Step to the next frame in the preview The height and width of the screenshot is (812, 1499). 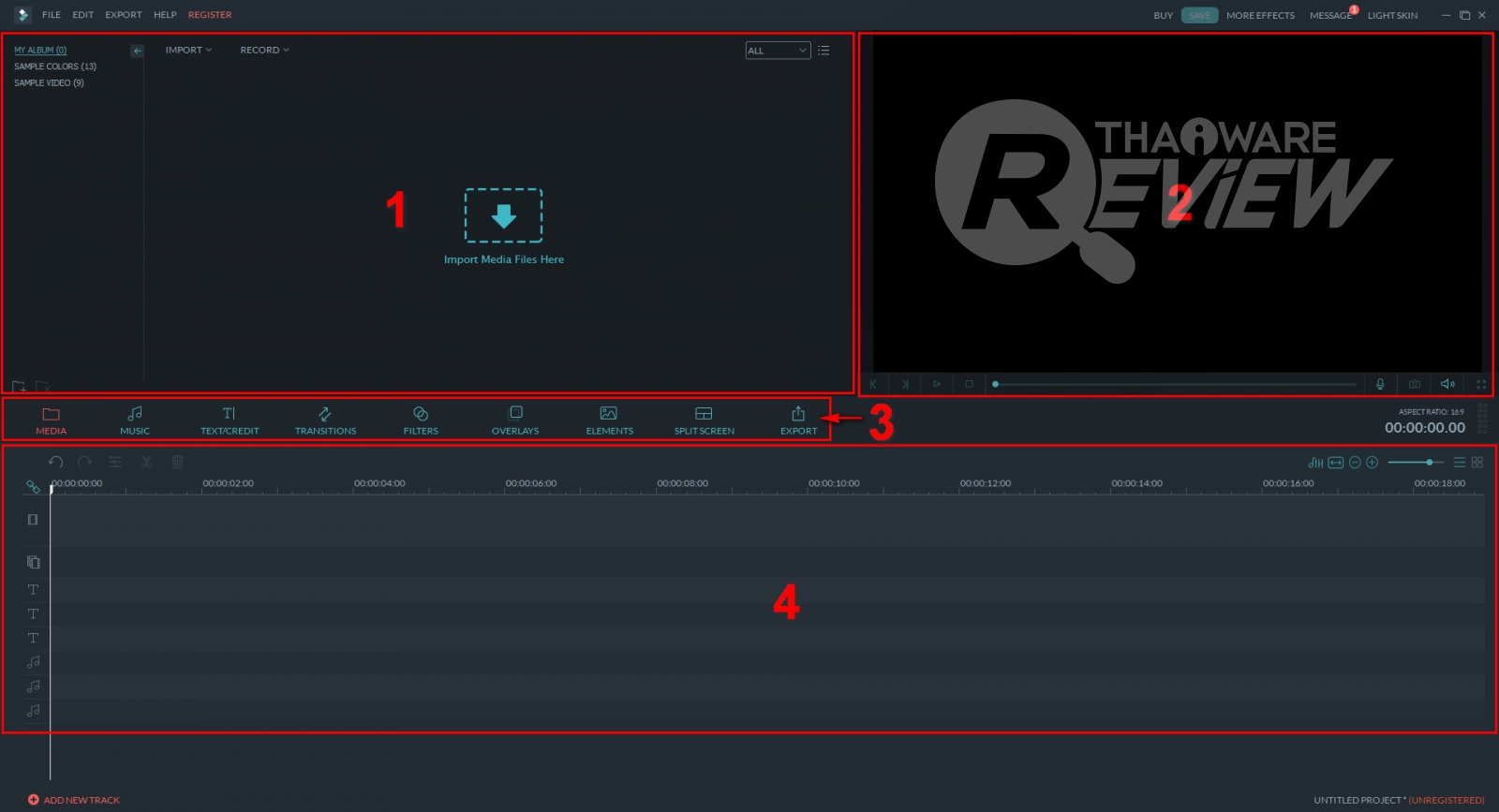tap(905, 384)
